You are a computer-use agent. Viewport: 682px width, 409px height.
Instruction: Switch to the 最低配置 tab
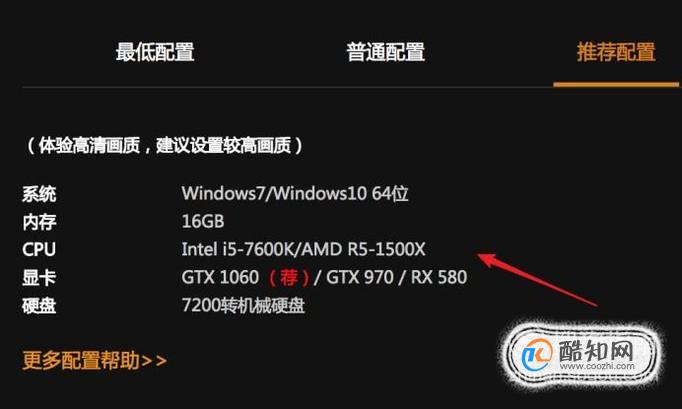tap(155, 52)
